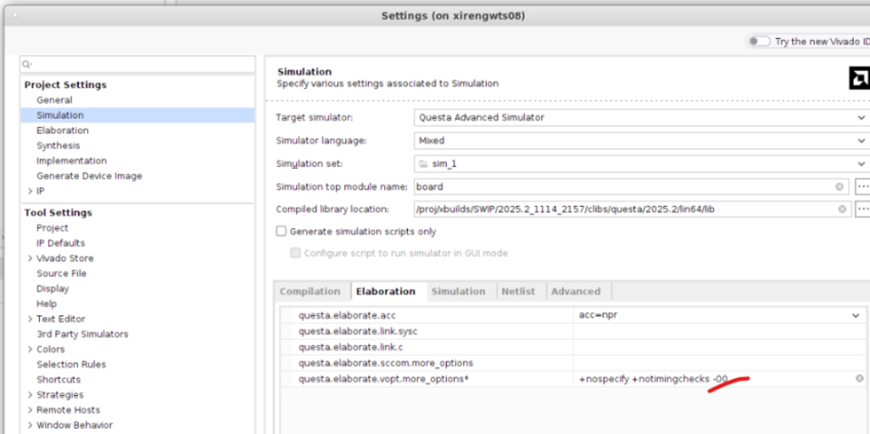Clear the compiled library location field
870x434 pixels.
pos(842,209)
